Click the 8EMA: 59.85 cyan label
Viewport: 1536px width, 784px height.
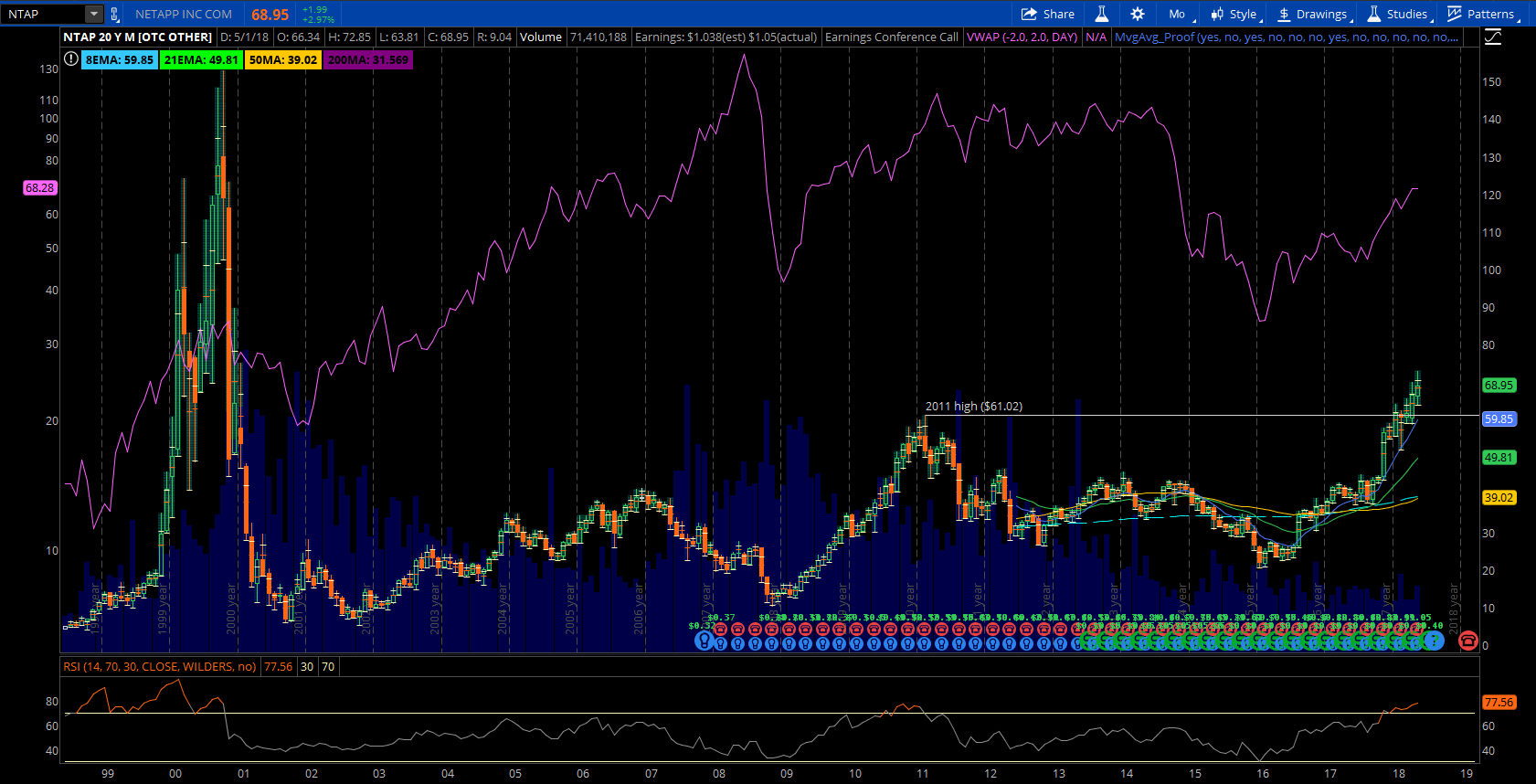(119, 59)
